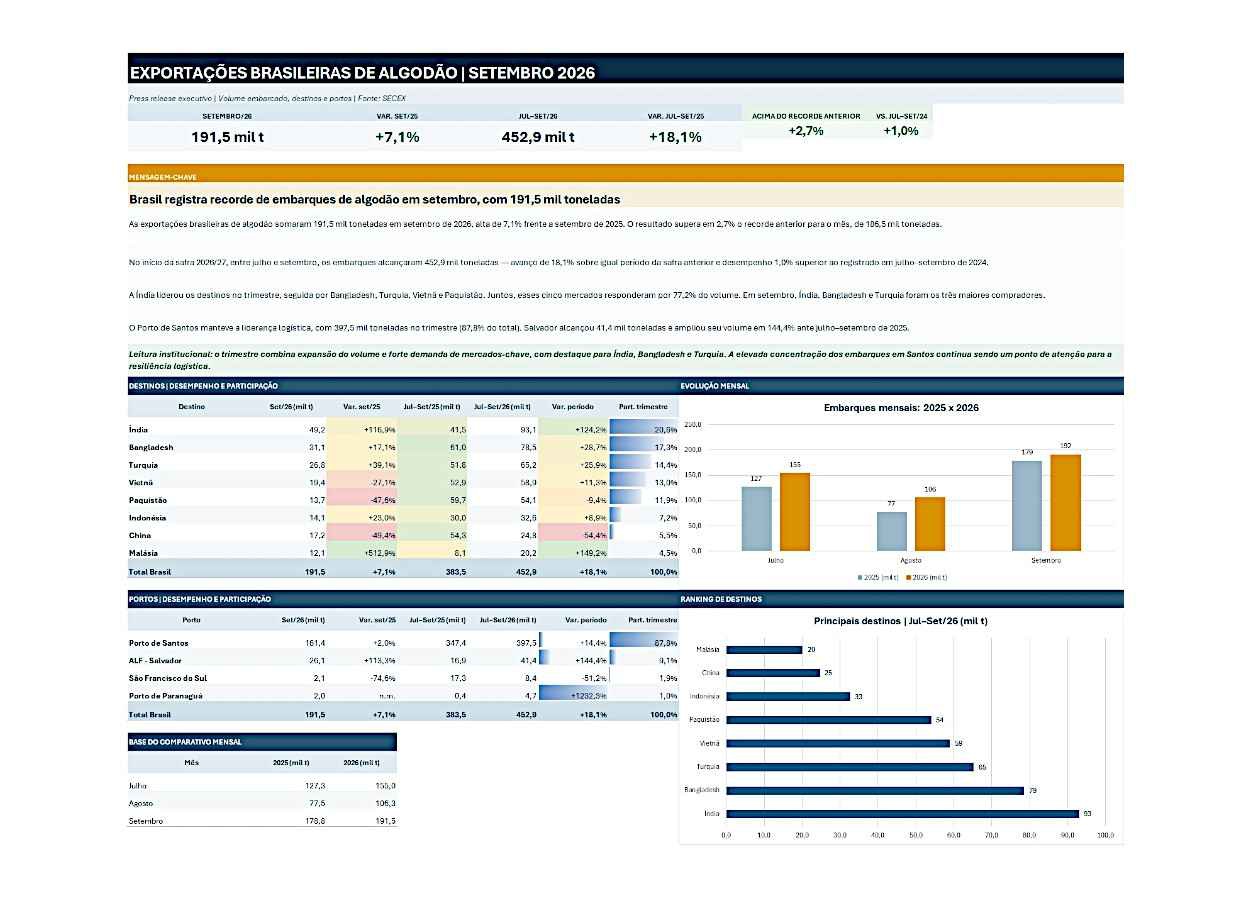Click the "Porto de Santos" row label
1250x900 pixels.
pos(159,643)
